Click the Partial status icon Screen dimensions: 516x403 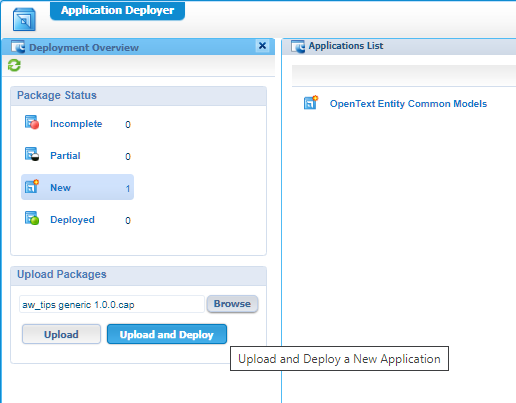coord(32,154)
